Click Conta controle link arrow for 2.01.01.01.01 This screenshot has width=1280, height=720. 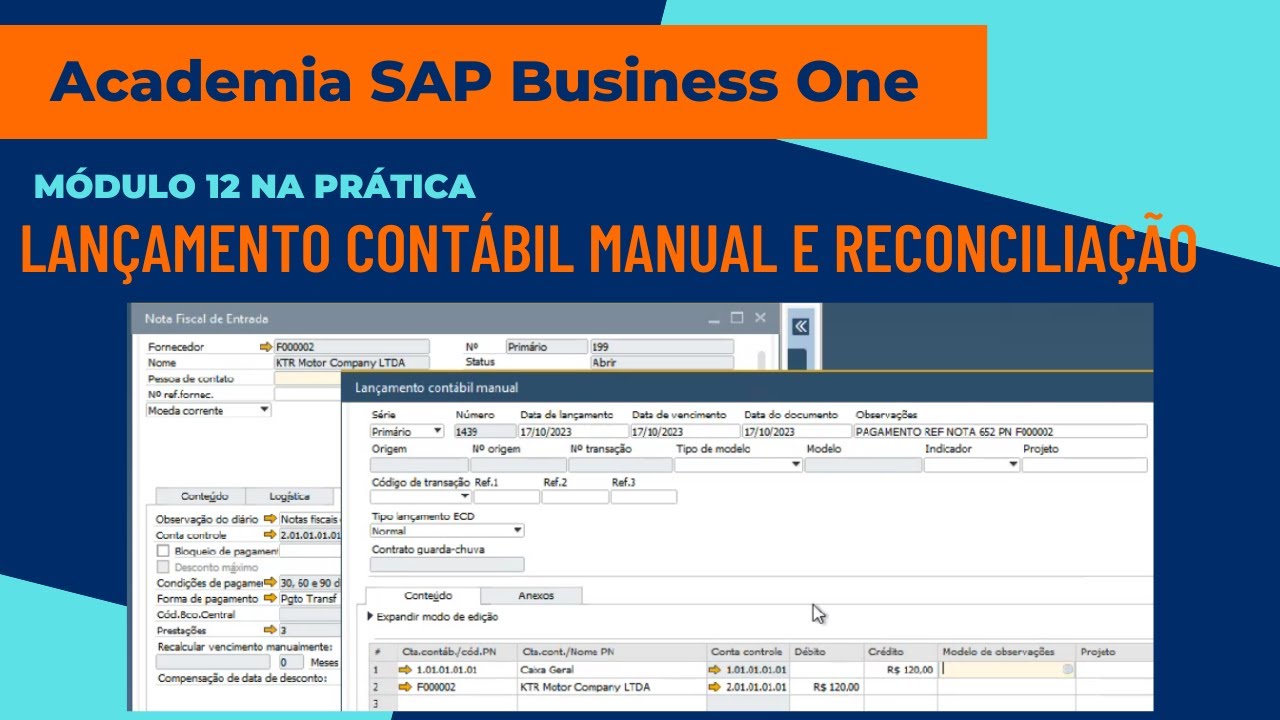715,688
